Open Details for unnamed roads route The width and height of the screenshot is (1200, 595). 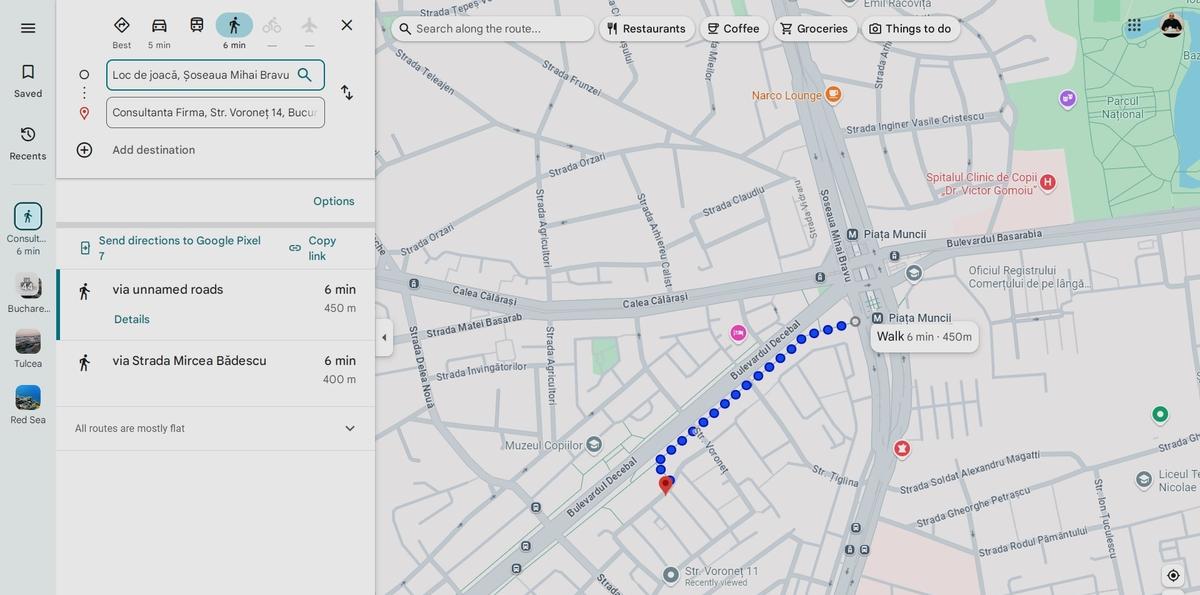[132, 320]
